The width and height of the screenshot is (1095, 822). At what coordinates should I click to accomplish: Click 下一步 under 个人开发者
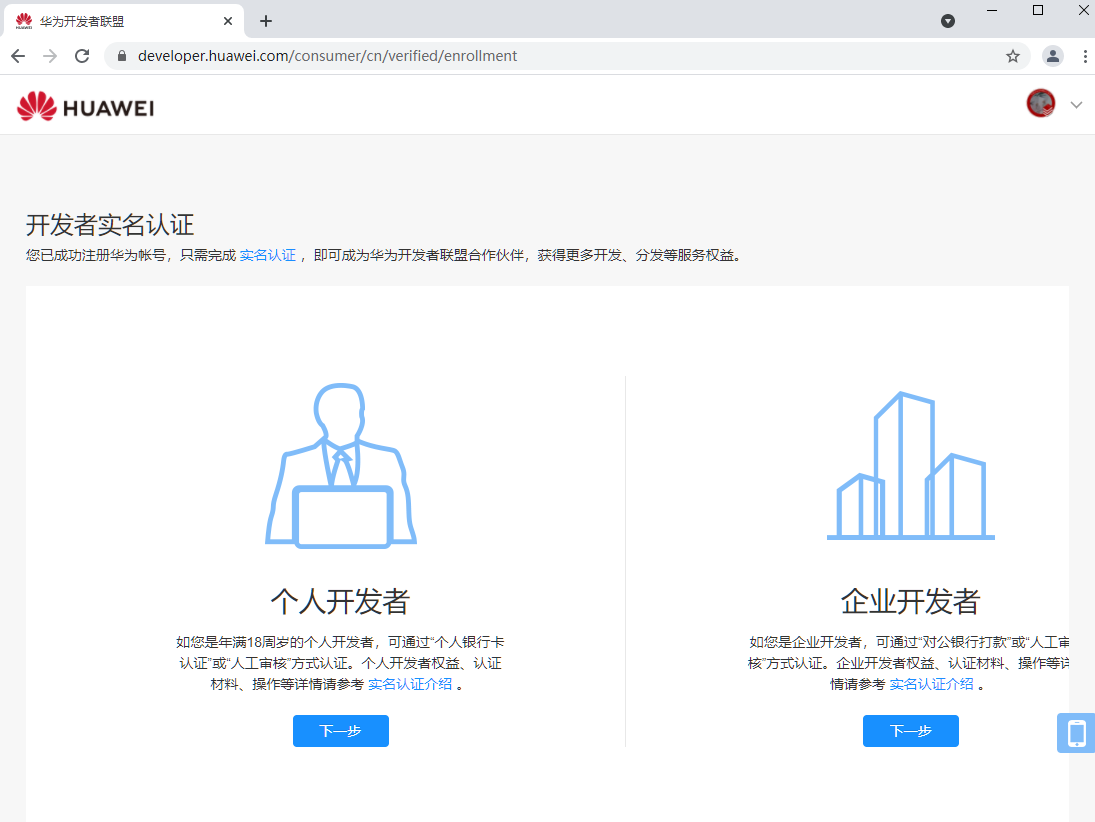tap(341, 731)
